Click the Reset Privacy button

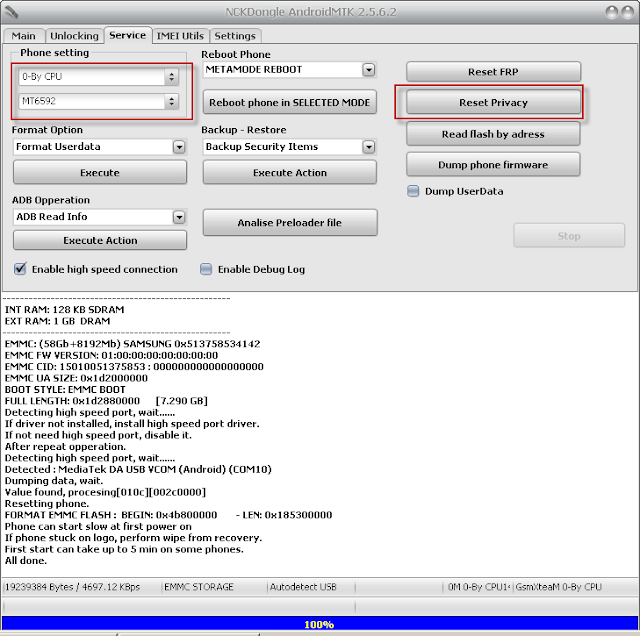click(493, 102)
